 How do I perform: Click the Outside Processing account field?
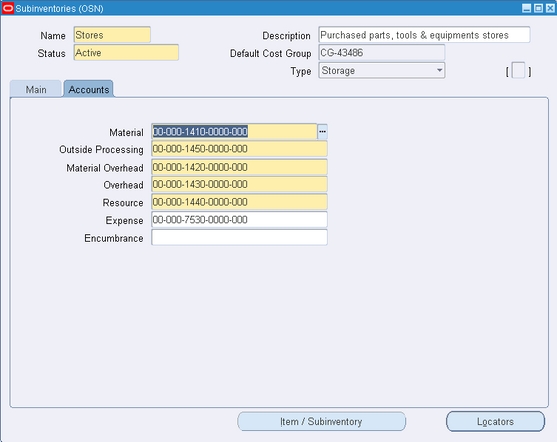click(x=239, y=149)
